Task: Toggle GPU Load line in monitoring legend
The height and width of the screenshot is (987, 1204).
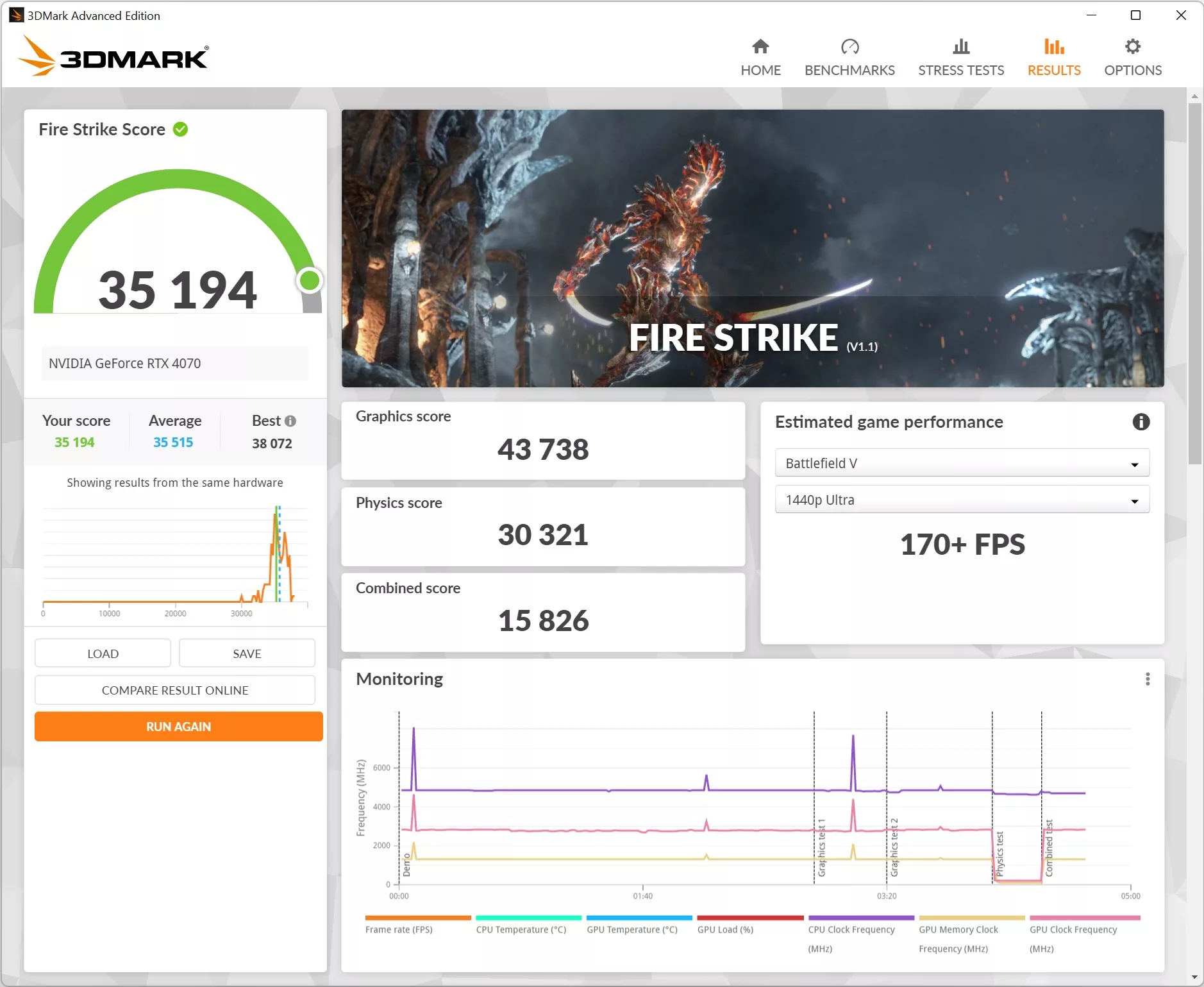Action: click(x=726, y=929)
